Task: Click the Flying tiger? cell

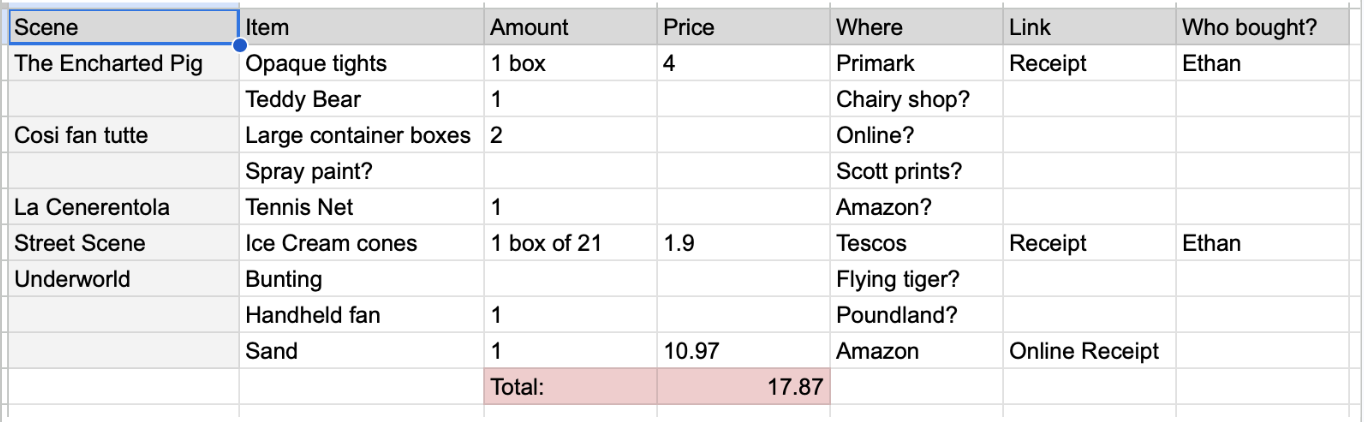Action: point(917,279)
